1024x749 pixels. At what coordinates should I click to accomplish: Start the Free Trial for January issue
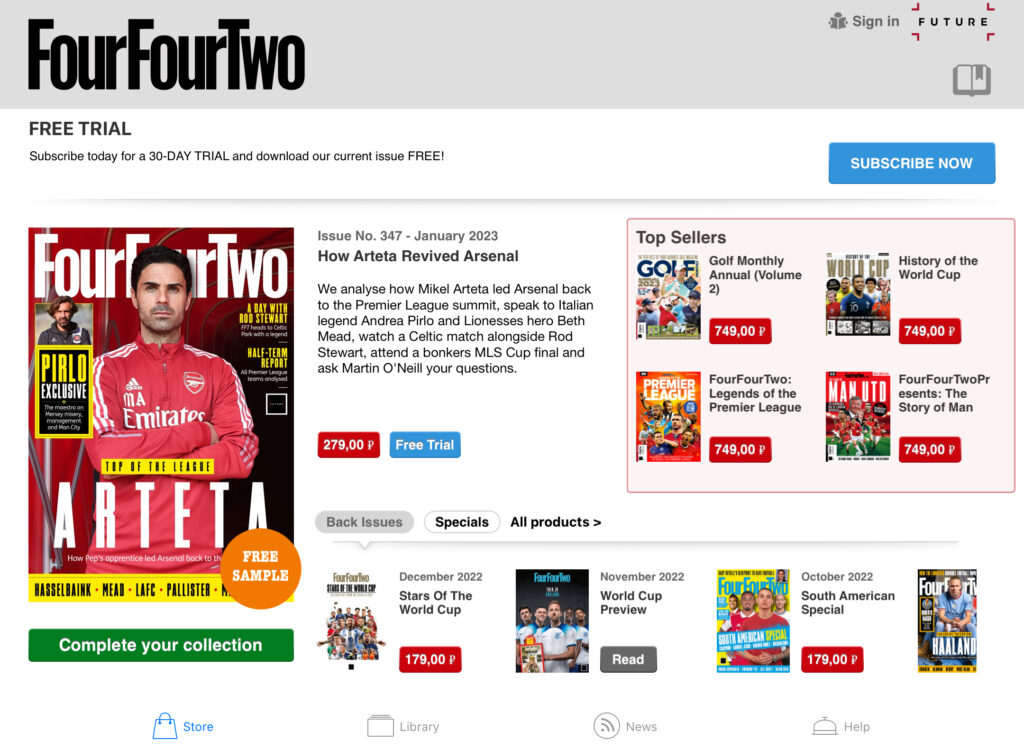(x=424, y=445)
